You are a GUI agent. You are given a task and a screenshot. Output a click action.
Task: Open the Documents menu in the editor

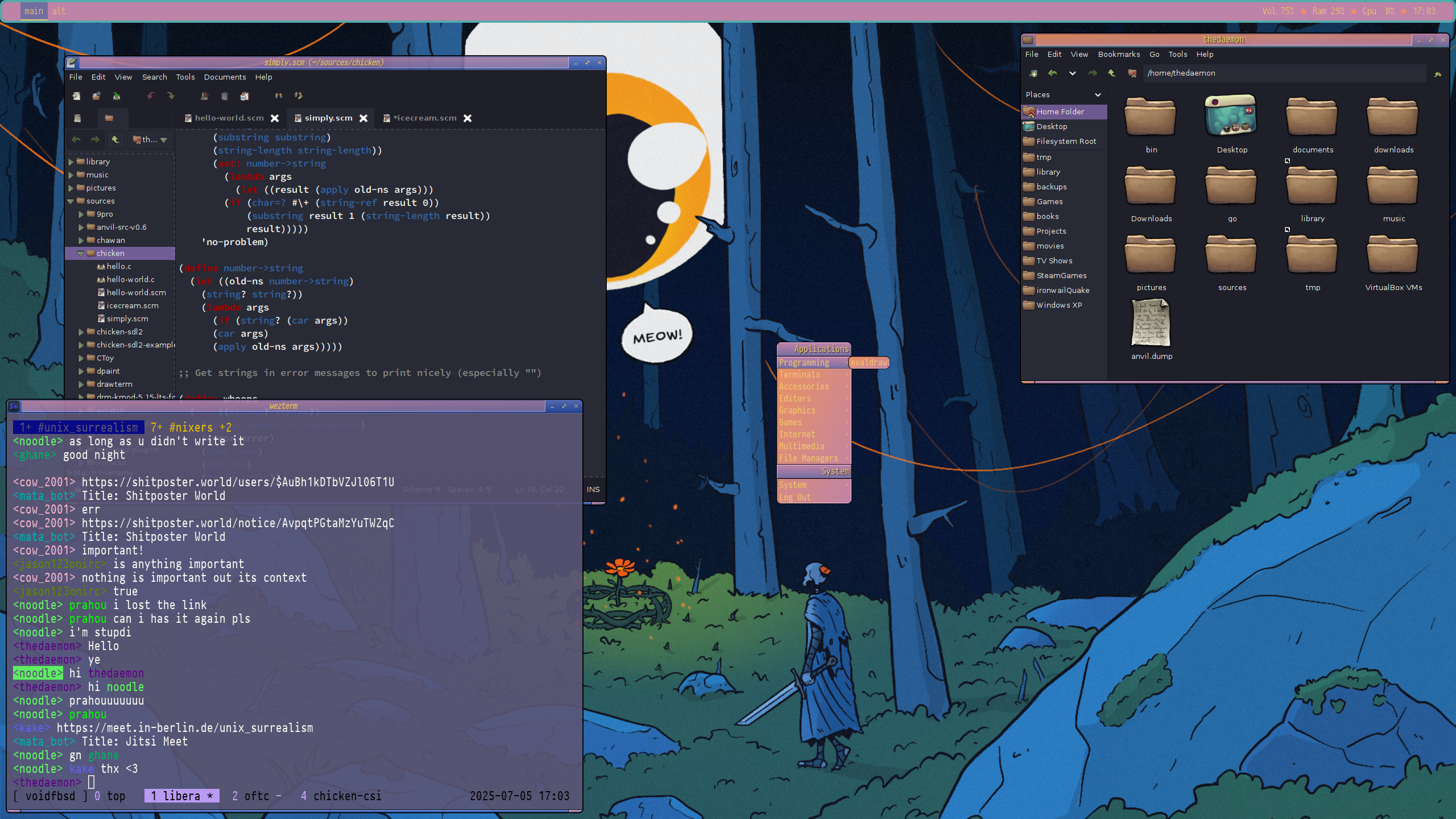[225, 77]
